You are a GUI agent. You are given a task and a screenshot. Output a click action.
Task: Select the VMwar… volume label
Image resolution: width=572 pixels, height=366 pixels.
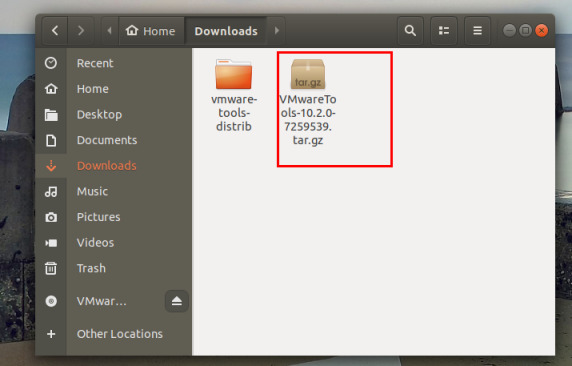[102, 301]
